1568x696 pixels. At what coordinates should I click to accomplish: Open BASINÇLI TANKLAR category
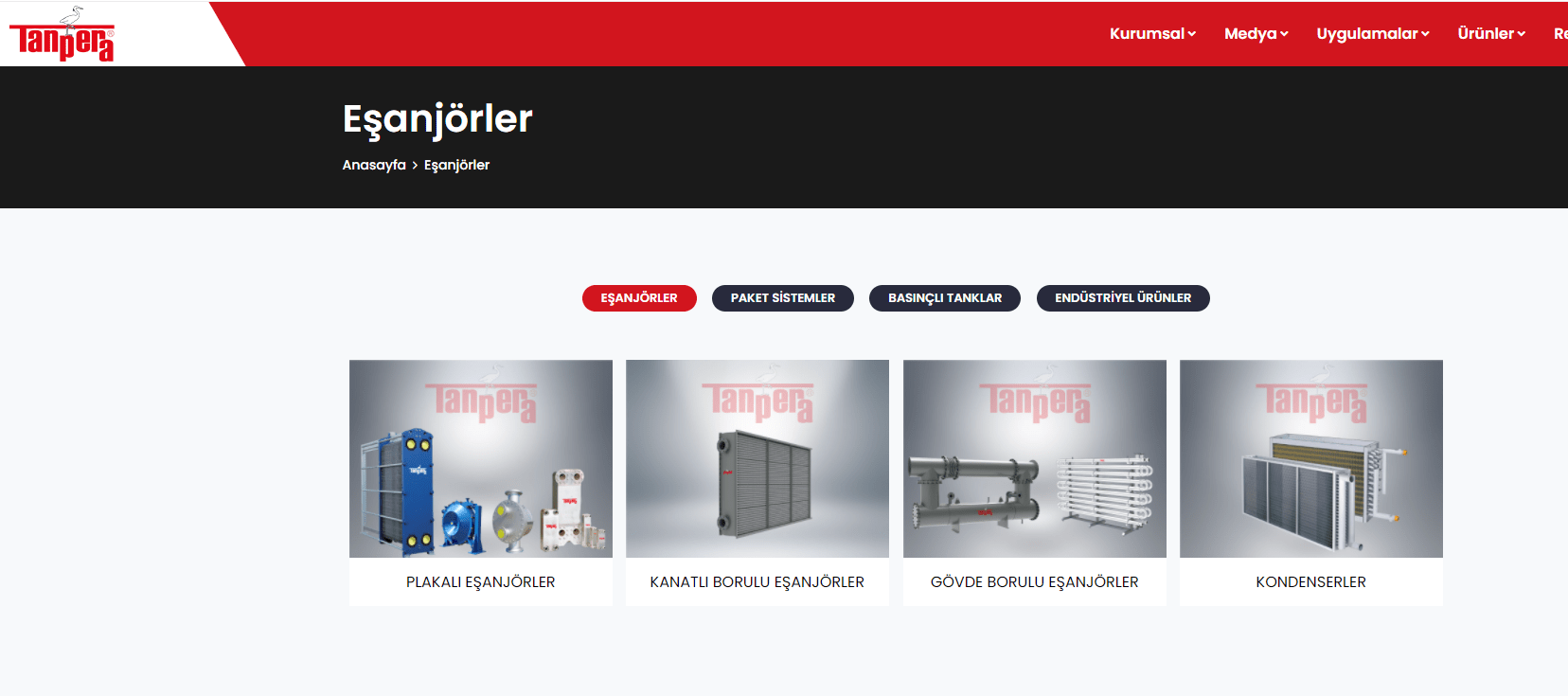[x=945, y=298]
